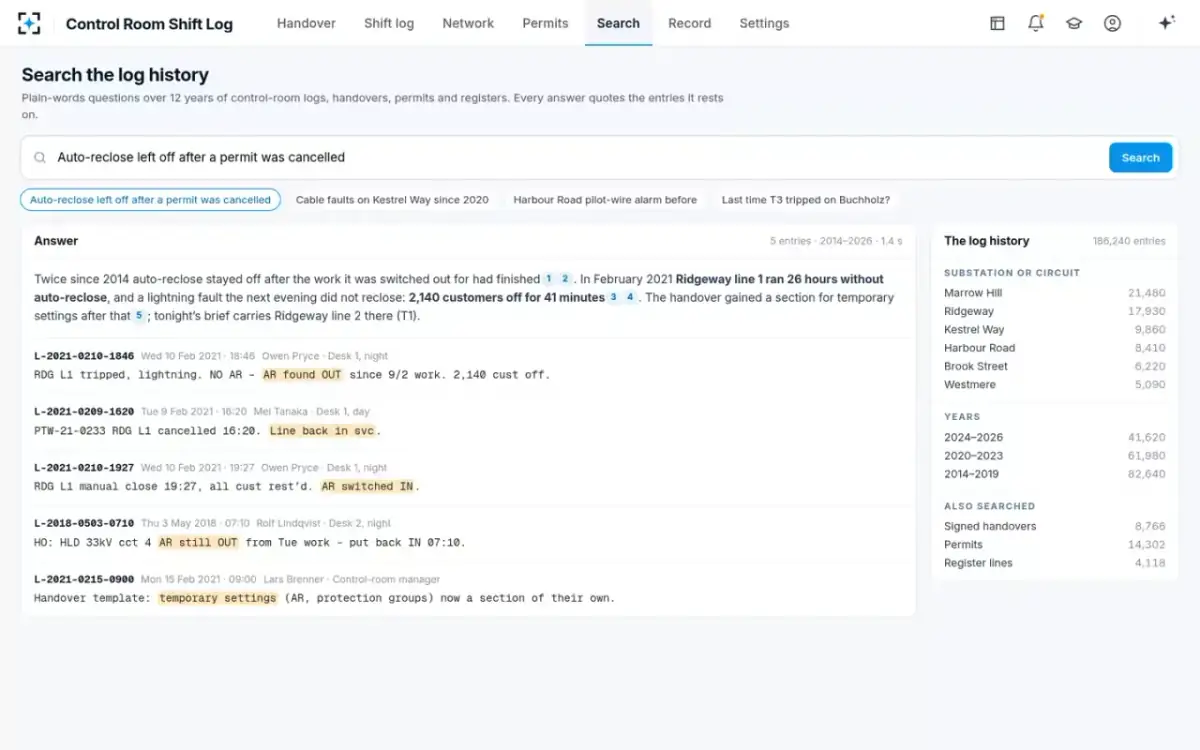
Task: Click the magnifier icon inside the search box
Action: pyautogui.click(x=41, y=158)
